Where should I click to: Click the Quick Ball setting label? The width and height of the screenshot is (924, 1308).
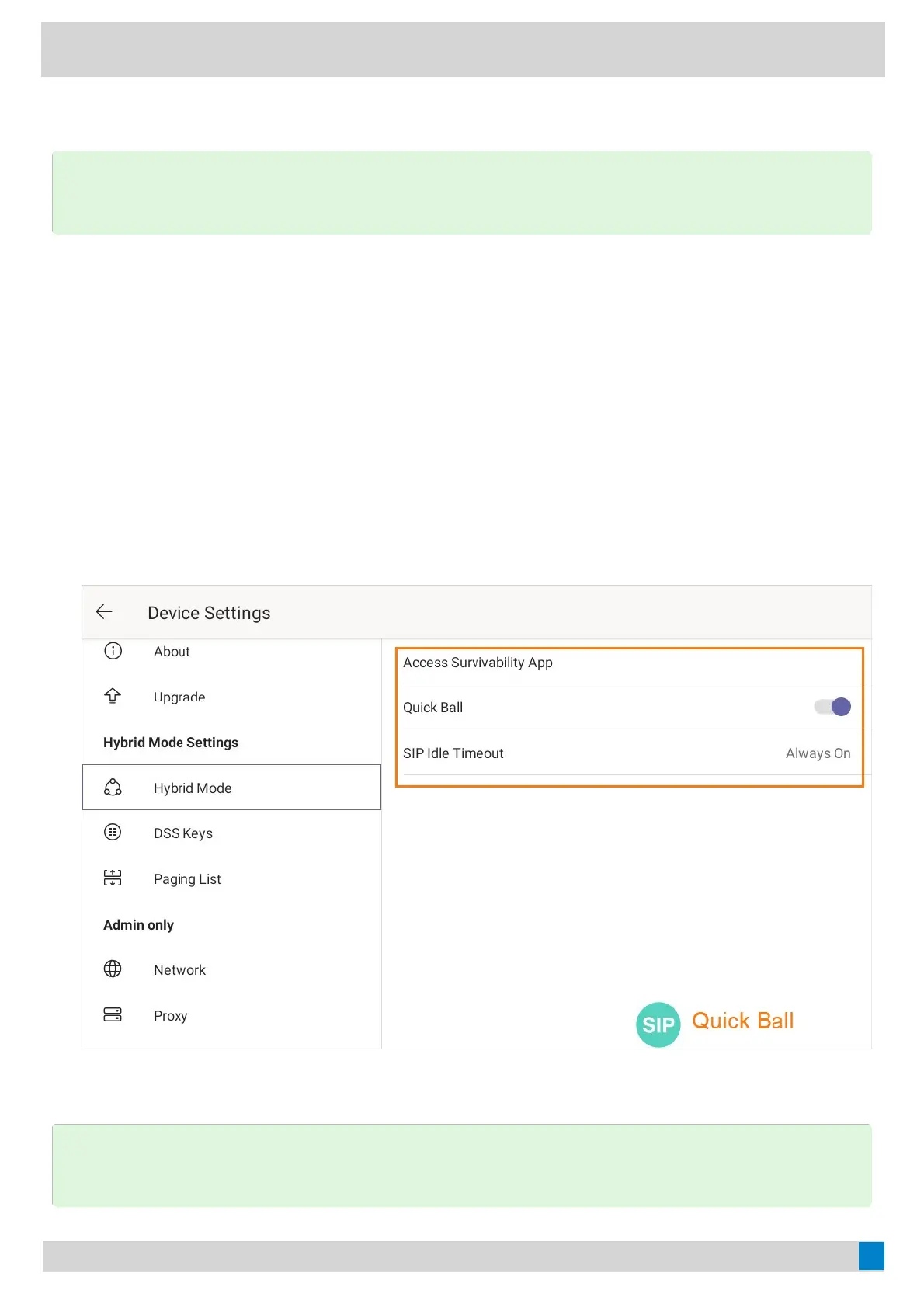pos(432,708)
